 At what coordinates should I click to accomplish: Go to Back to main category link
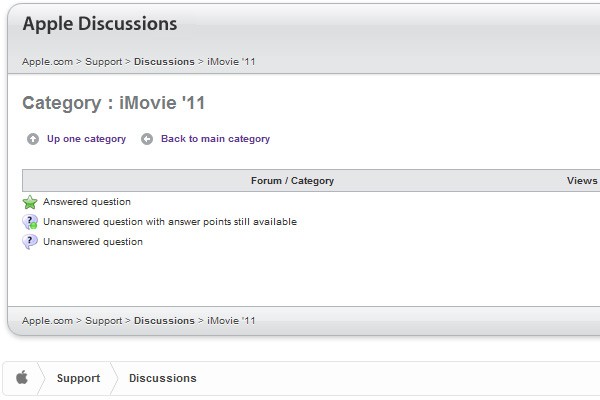215,139
